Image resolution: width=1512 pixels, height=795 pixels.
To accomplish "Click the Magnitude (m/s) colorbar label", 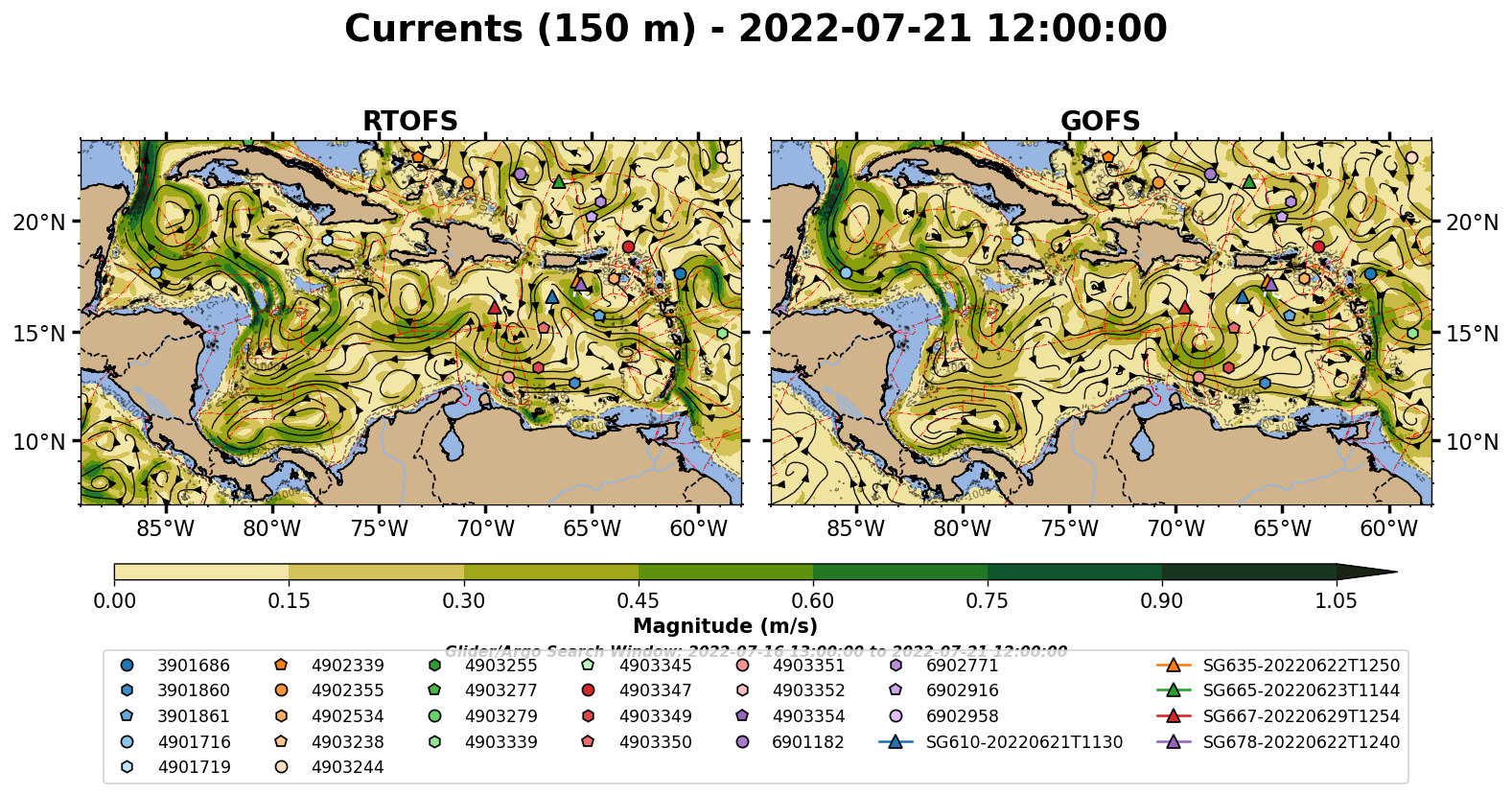I will [x=726, y=626].
